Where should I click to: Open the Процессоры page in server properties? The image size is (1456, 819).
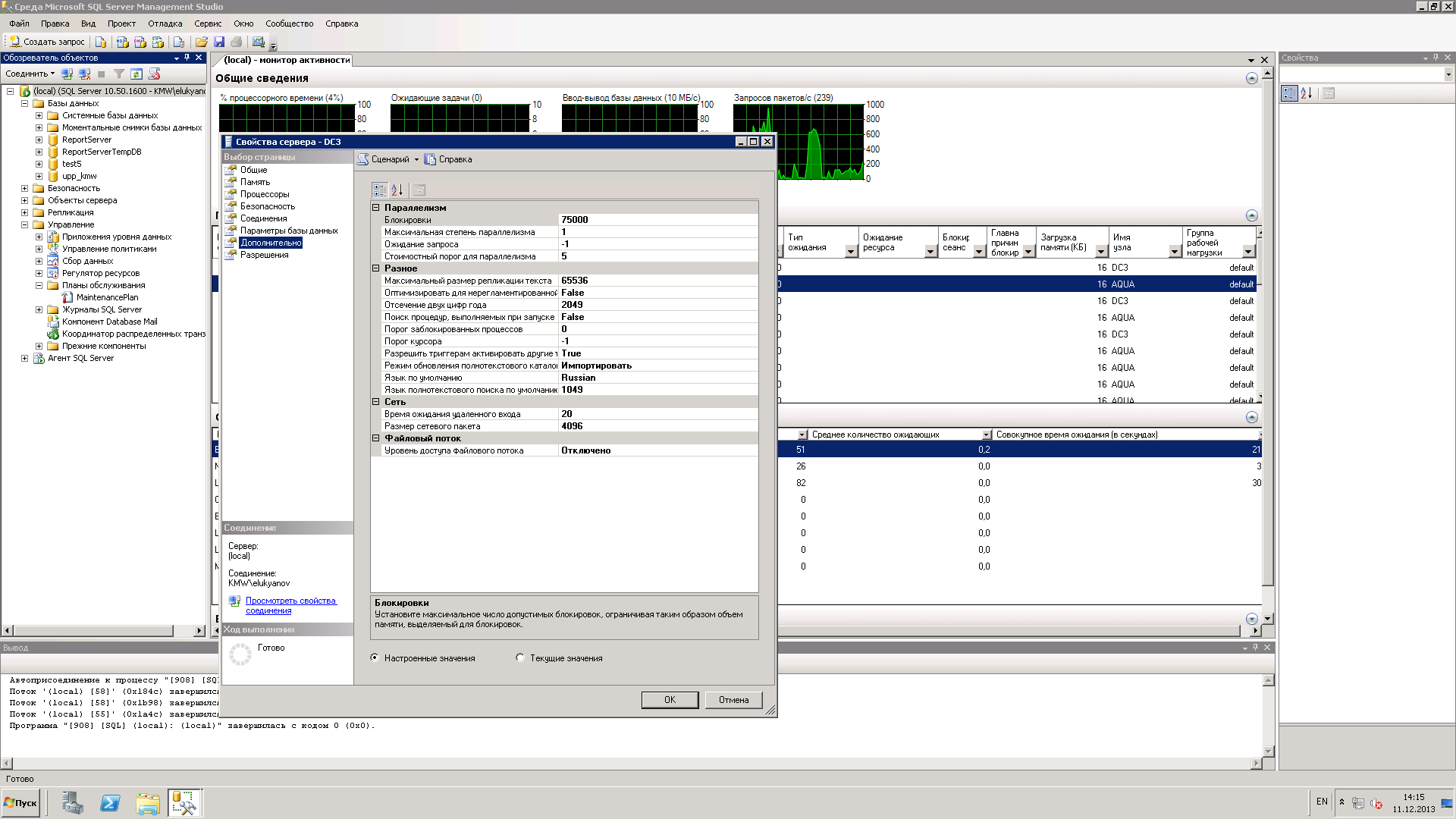(265, 194)
